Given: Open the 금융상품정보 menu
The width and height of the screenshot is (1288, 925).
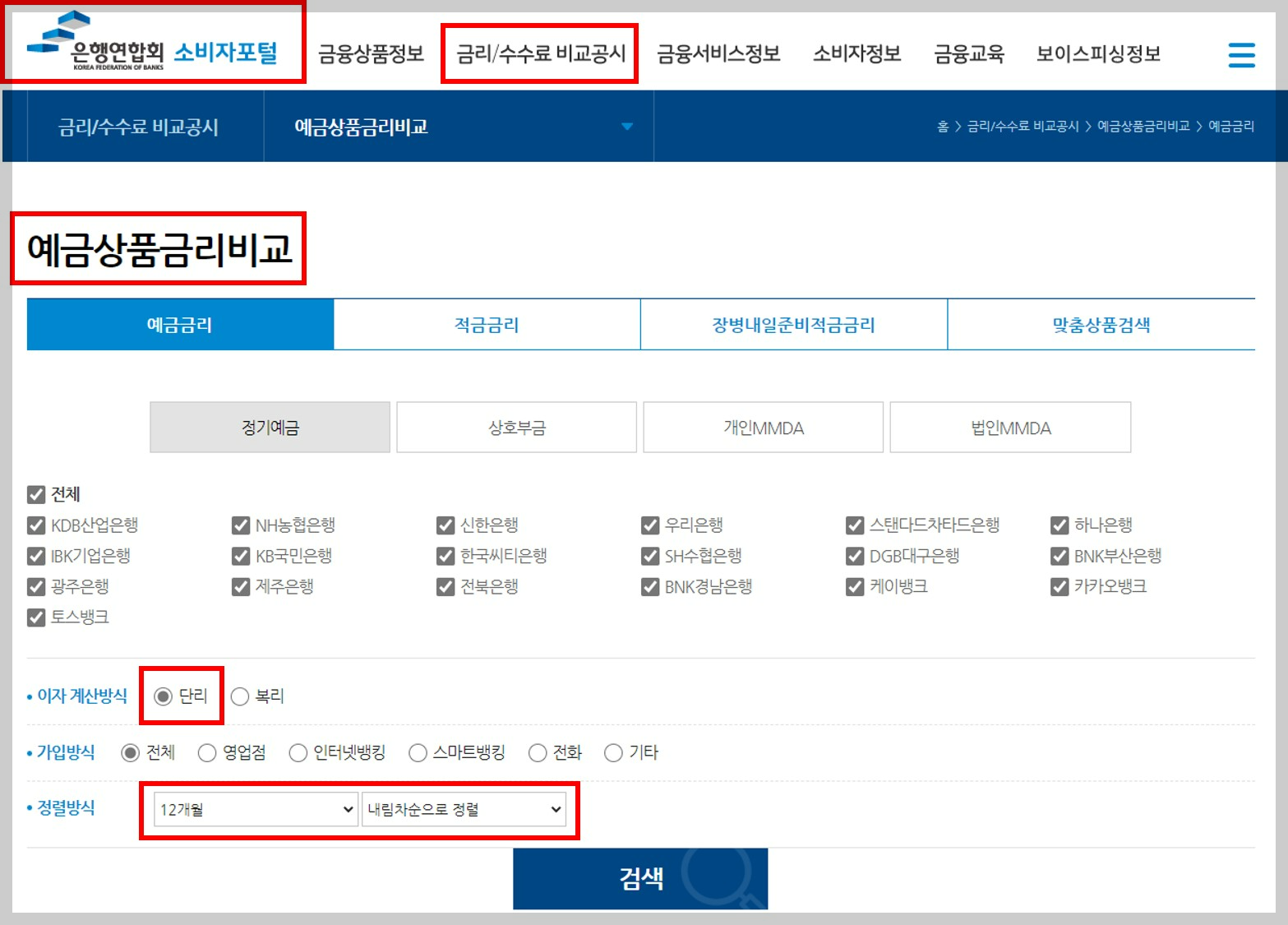Looking at the screenshot, I should click(x=371, y=54).
